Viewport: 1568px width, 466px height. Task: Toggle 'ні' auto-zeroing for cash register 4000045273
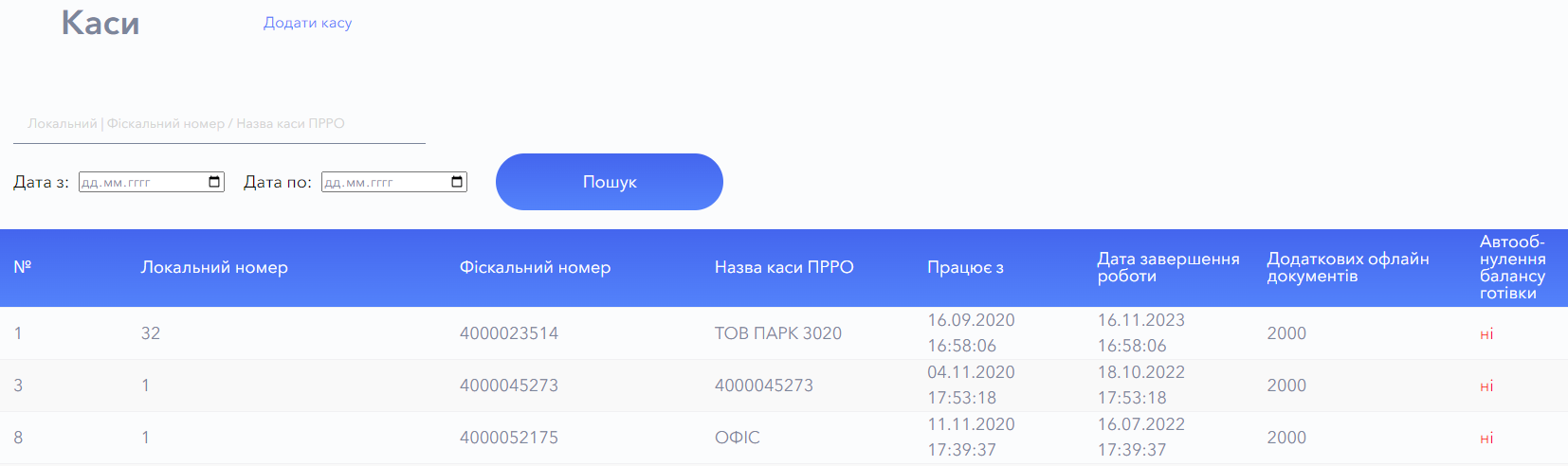1486,386
